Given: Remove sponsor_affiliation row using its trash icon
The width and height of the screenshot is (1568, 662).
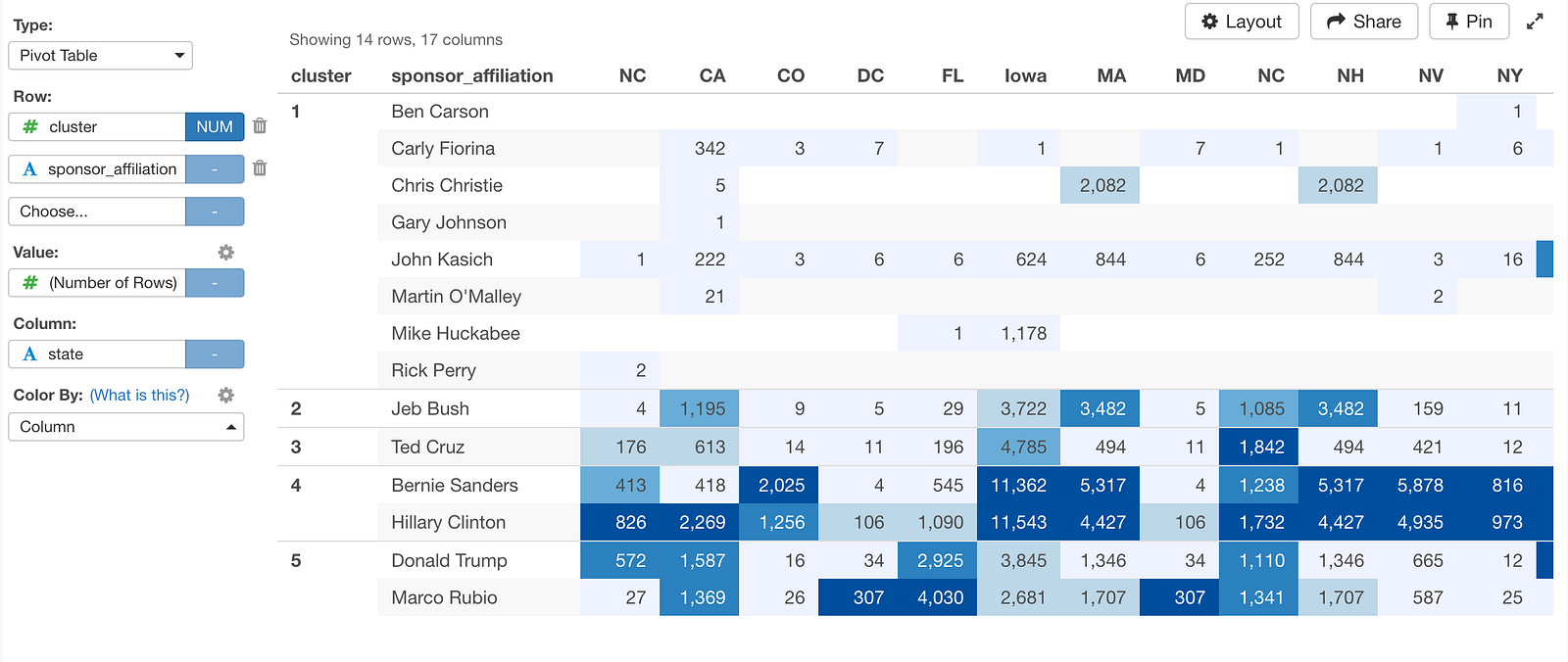Looking at the screenshot, I should tap(260, 168).
